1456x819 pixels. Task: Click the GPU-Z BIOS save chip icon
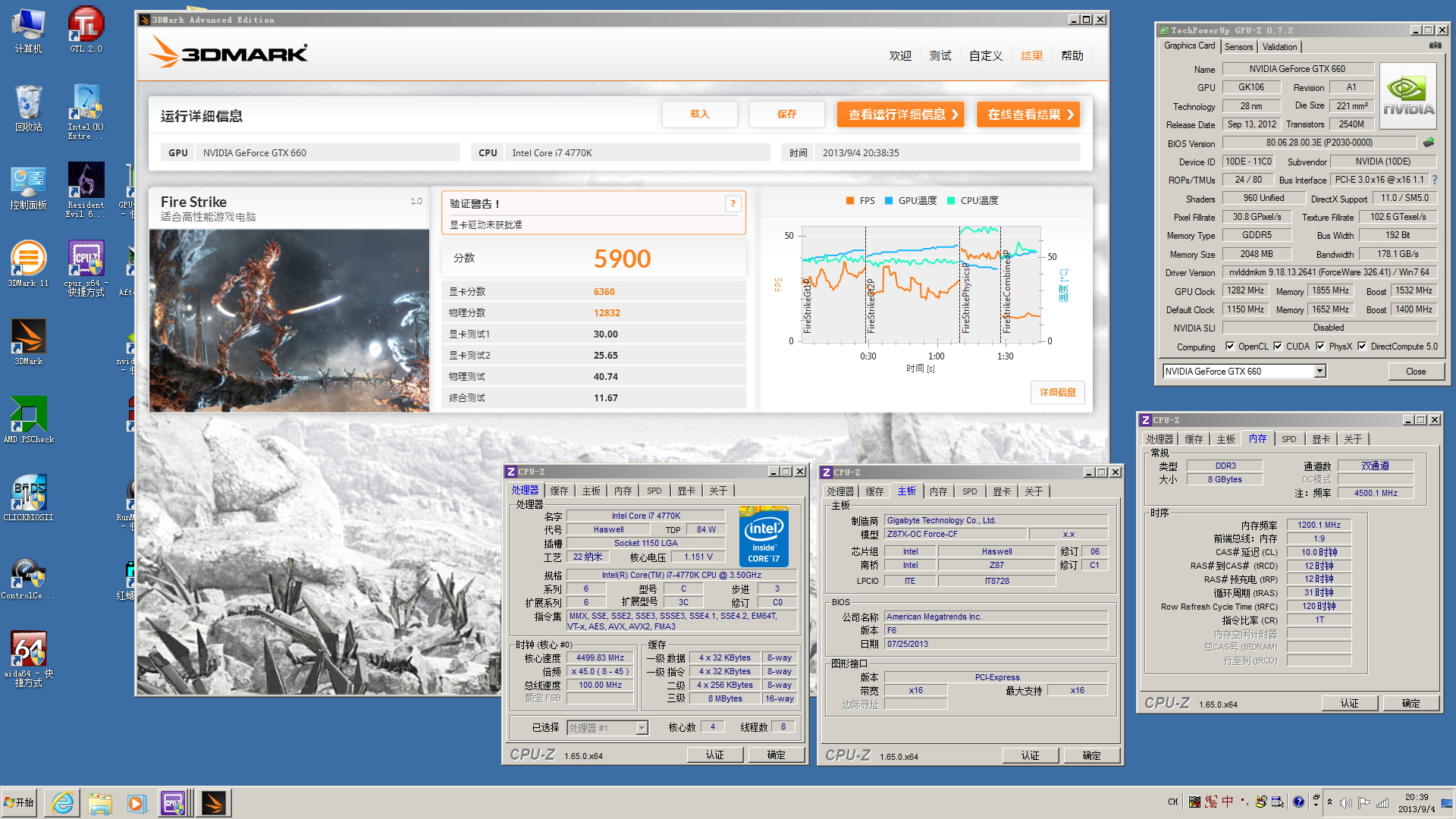(x=1429, y=143)
